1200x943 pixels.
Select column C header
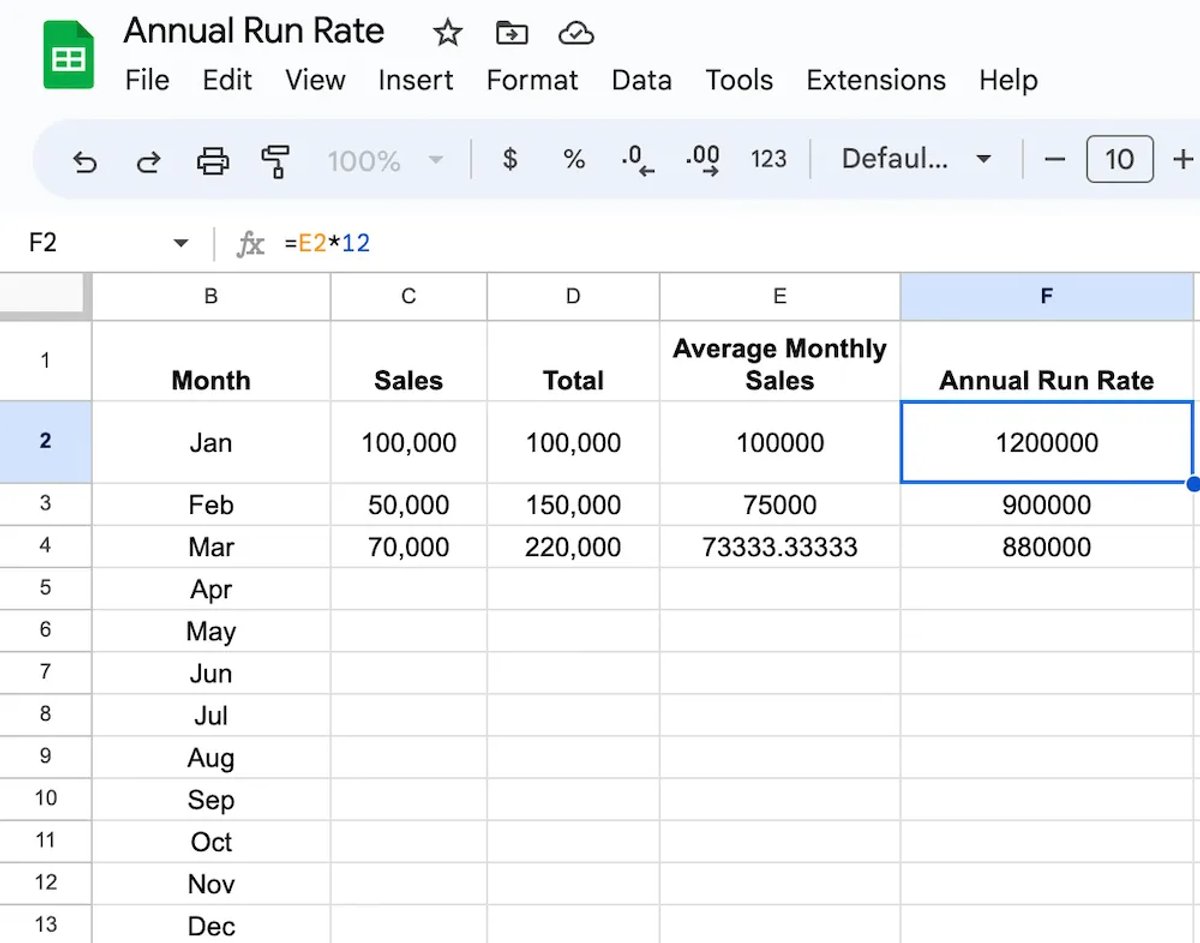409,296
